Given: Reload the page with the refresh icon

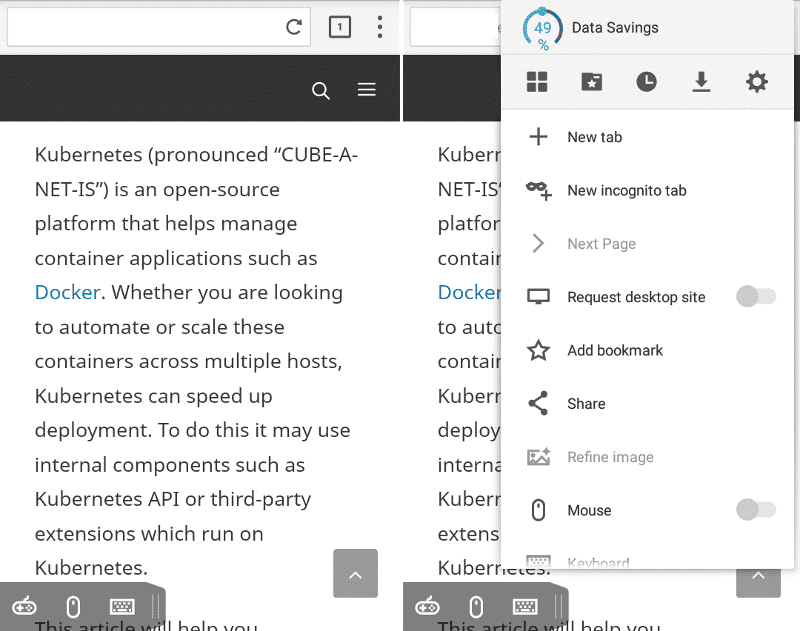Looking at the screenshot, I should pyautogui.click(x=294, y=27).
